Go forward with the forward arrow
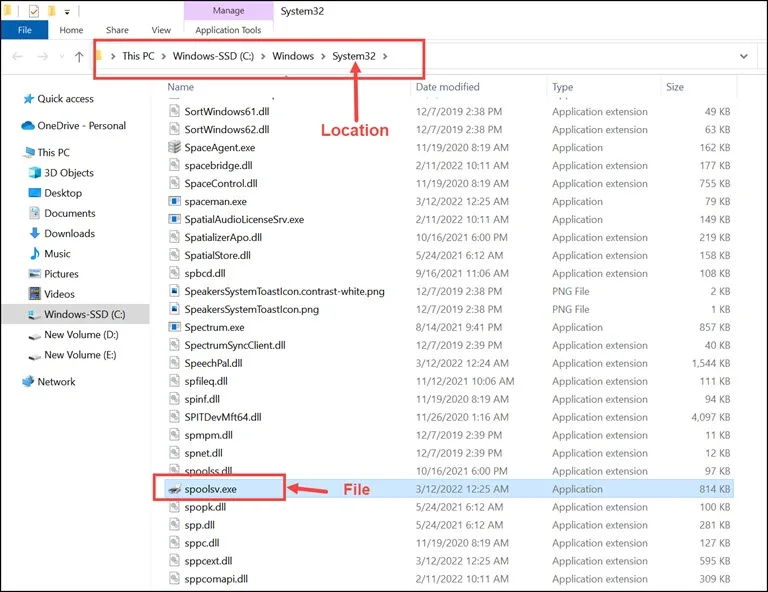This screenshot has width=768, height=592. pyautogui.click(x=43, y=56)
